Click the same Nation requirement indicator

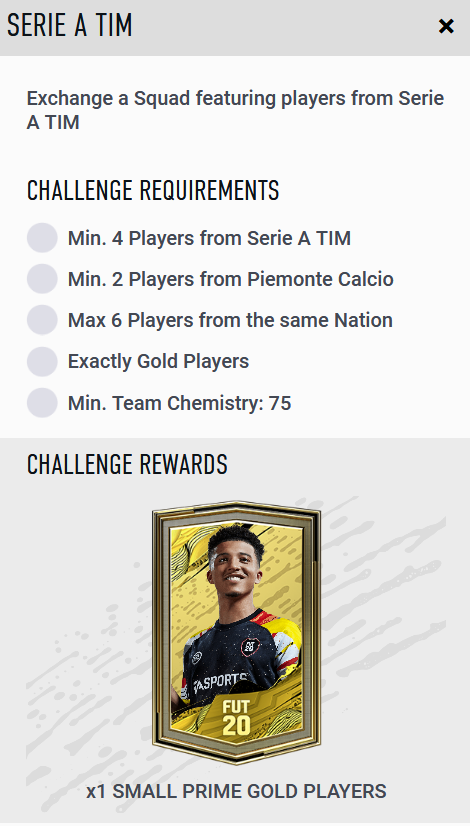click(x=42, y=320)
